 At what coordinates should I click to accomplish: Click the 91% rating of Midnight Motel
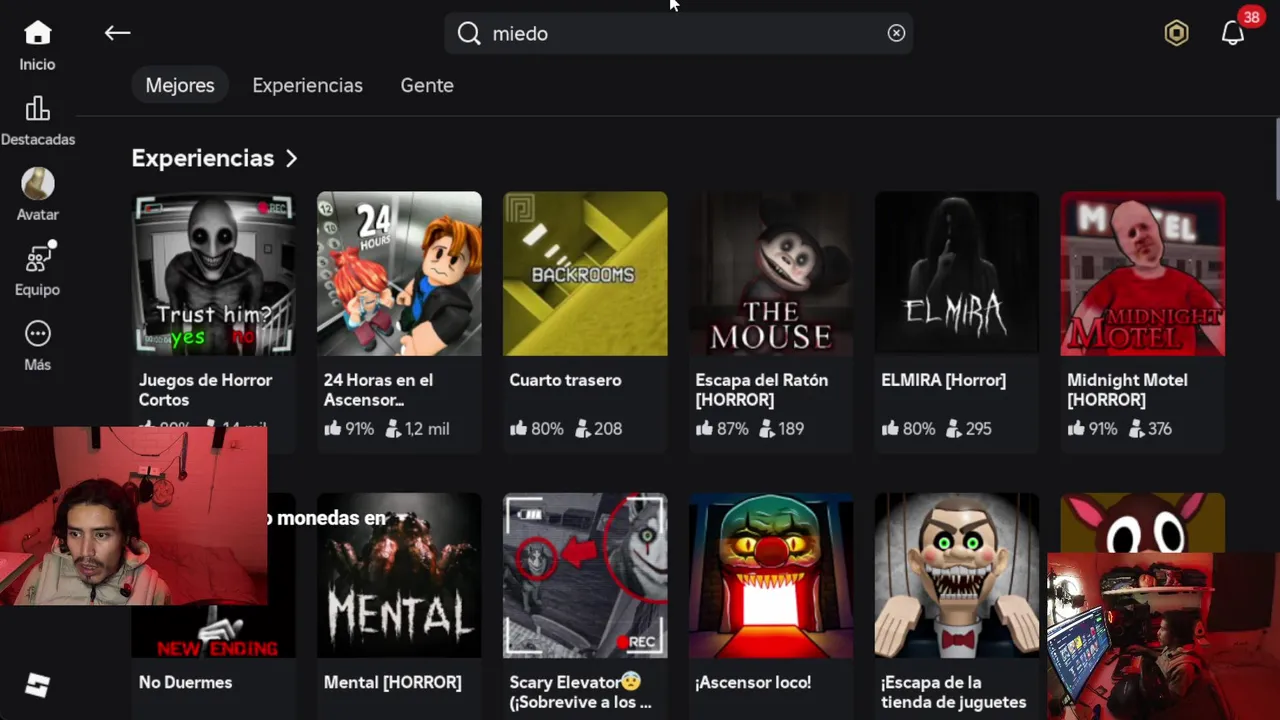(x=1093, y=428)
